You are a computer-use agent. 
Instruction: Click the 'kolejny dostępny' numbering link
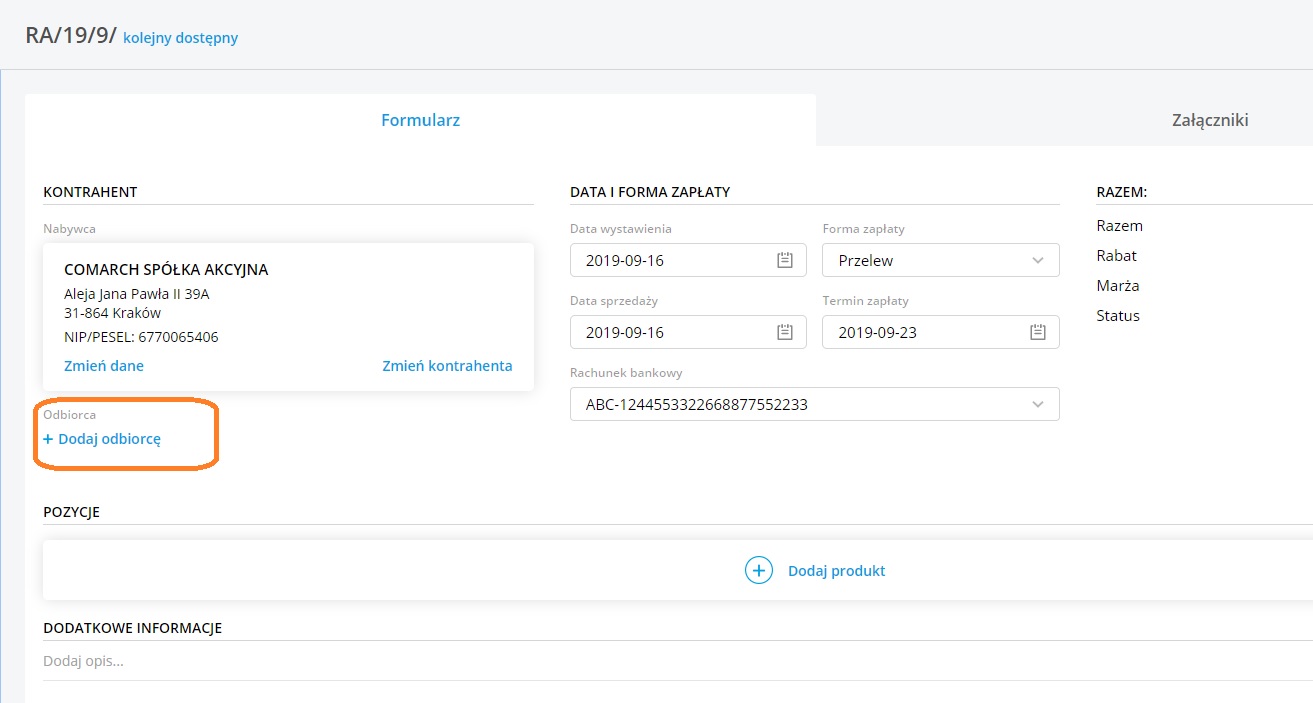pos(180,39)
